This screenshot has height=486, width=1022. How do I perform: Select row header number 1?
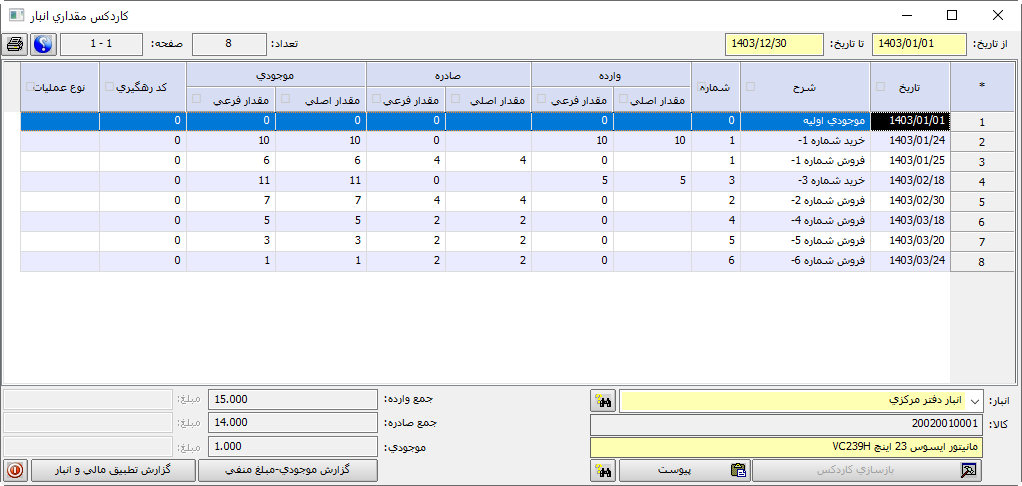point(982,122)
